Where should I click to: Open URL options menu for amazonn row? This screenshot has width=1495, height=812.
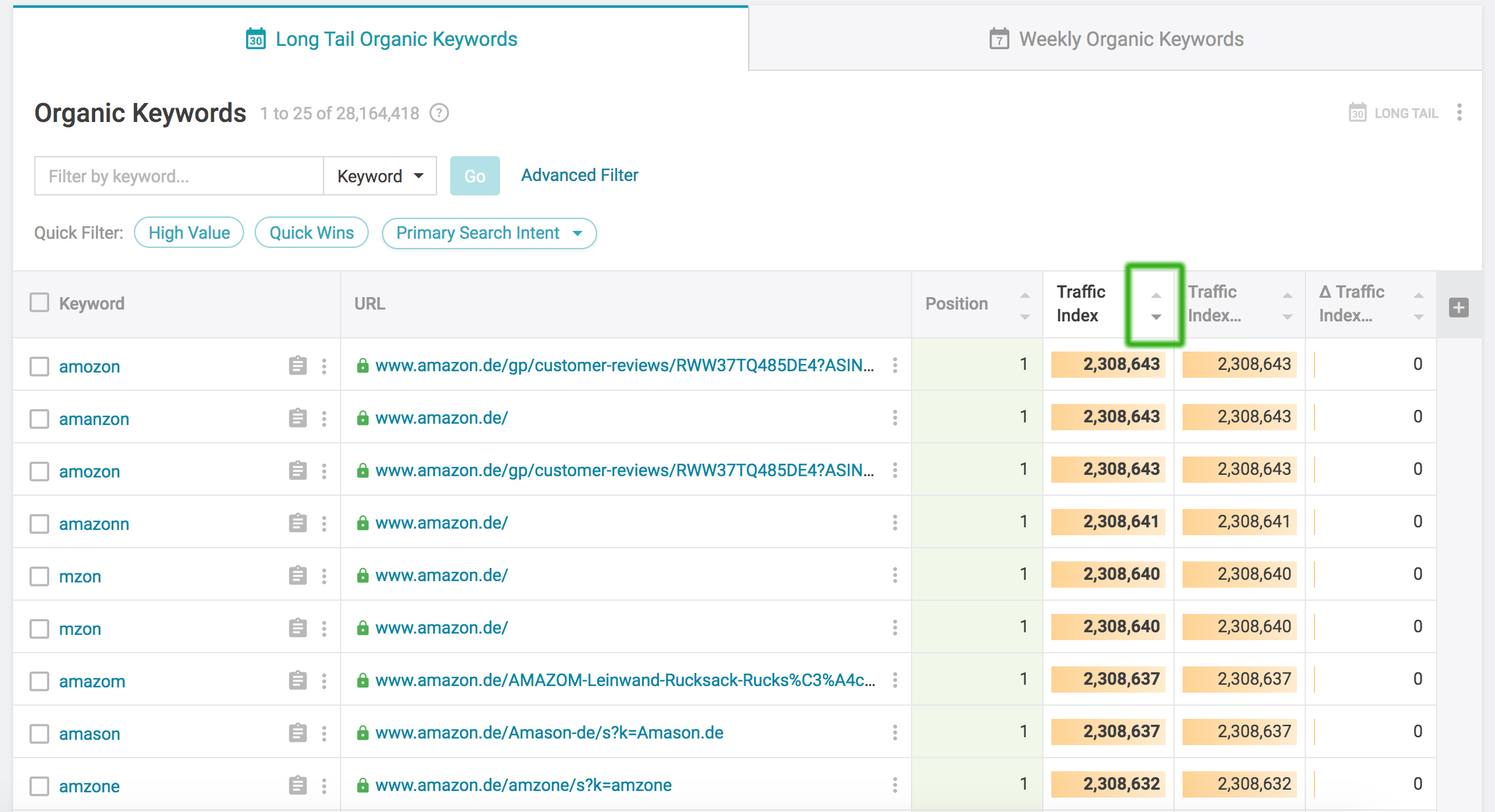pos(895,523)
